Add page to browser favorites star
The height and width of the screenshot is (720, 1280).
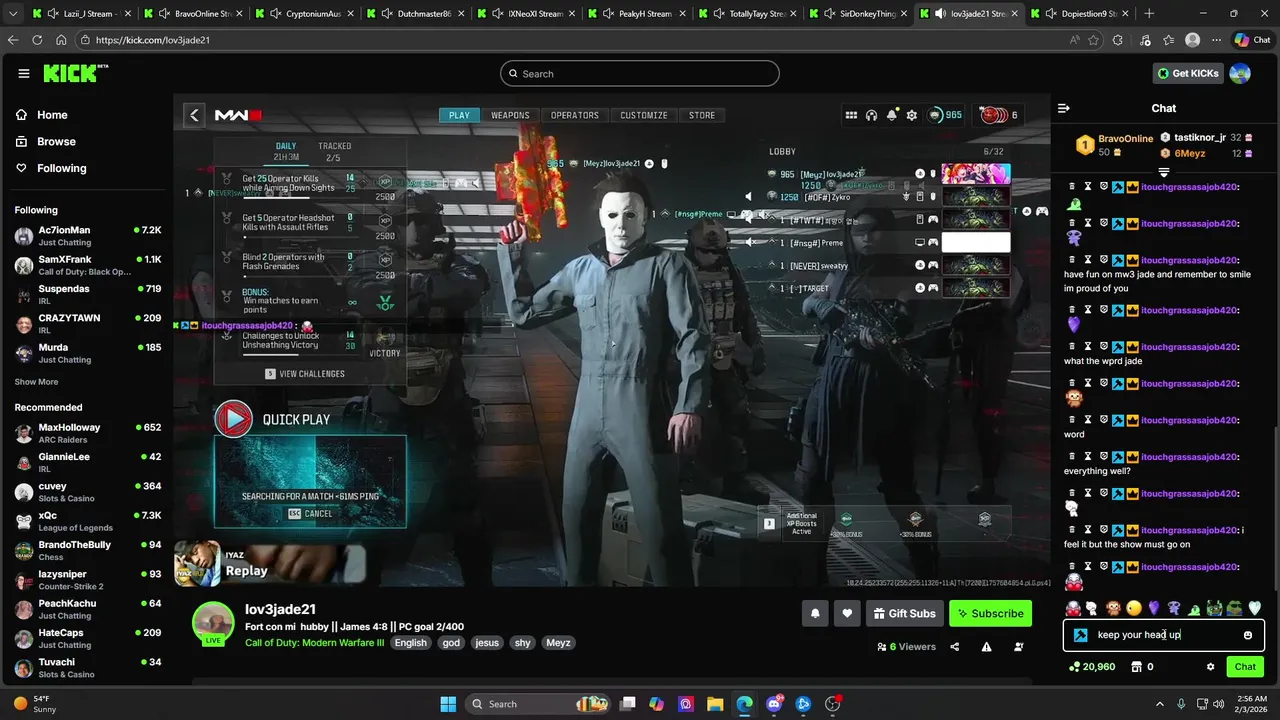1094,40
